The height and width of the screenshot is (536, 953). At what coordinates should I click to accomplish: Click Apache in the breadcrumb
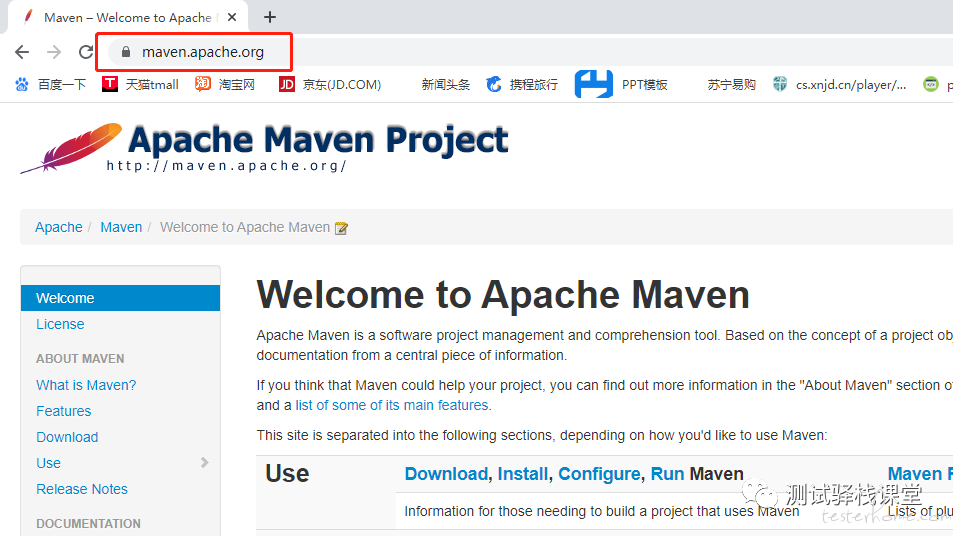click(x=58, y=227)
